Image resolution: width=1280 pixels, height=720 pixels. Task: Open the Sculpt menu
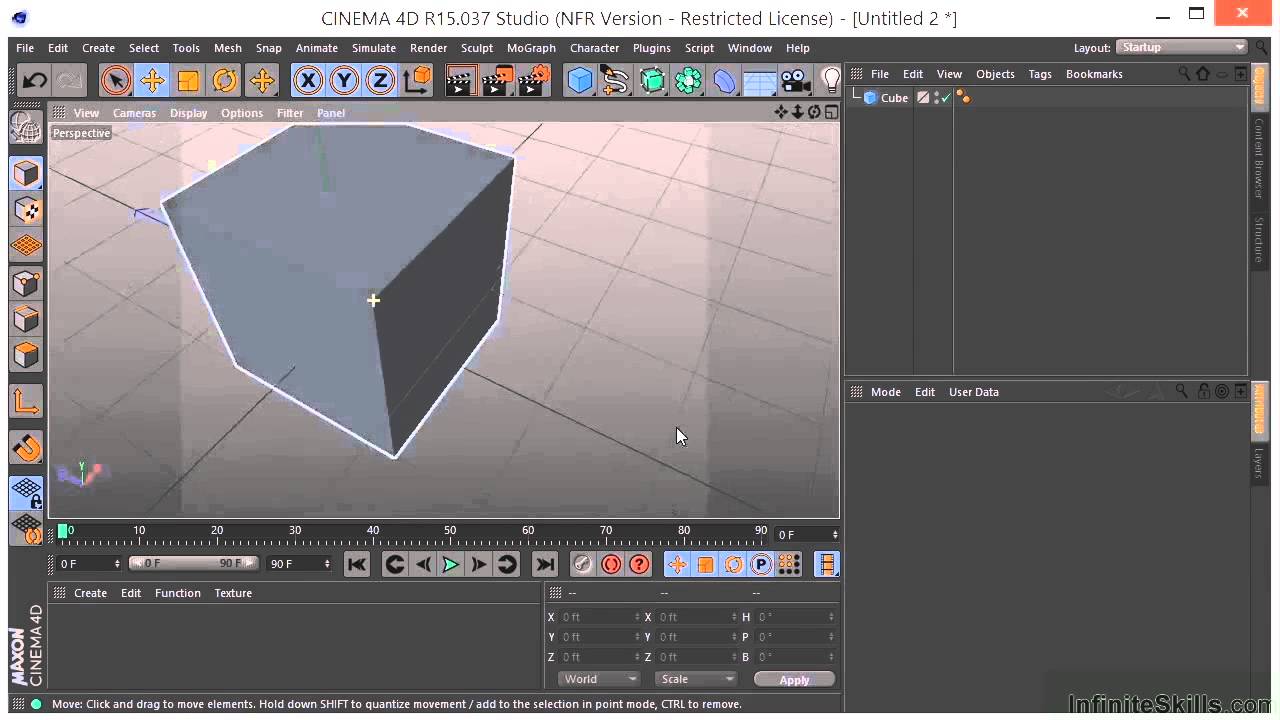coord(477,48)
